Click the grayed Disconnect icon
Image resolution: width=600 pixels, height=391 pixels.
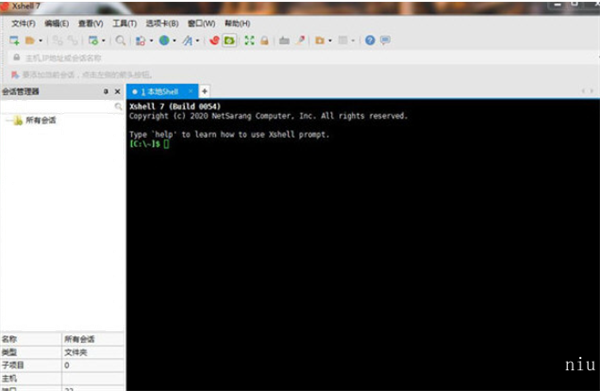pos(58,40)
